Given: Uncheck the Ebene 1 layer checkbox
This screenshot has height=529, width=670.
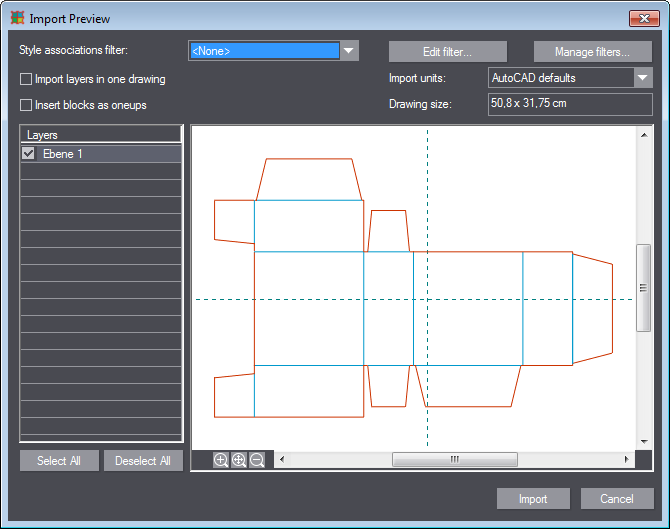Looking at the screenshot, I should [28, 154].
